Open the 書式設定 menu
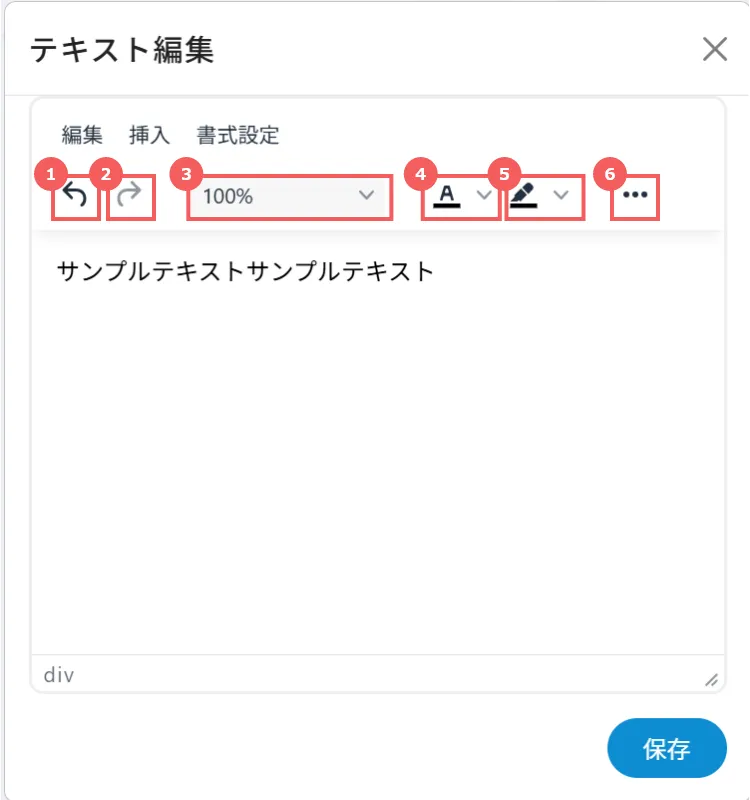750x800 pixels. click(x=238, y=135)
